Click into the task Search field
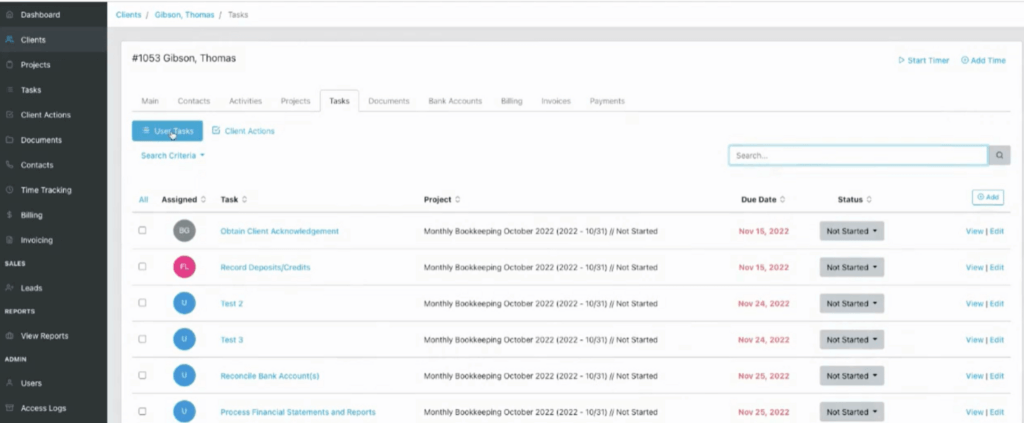This screenshot has width=1024, height=423. [857, 156]
